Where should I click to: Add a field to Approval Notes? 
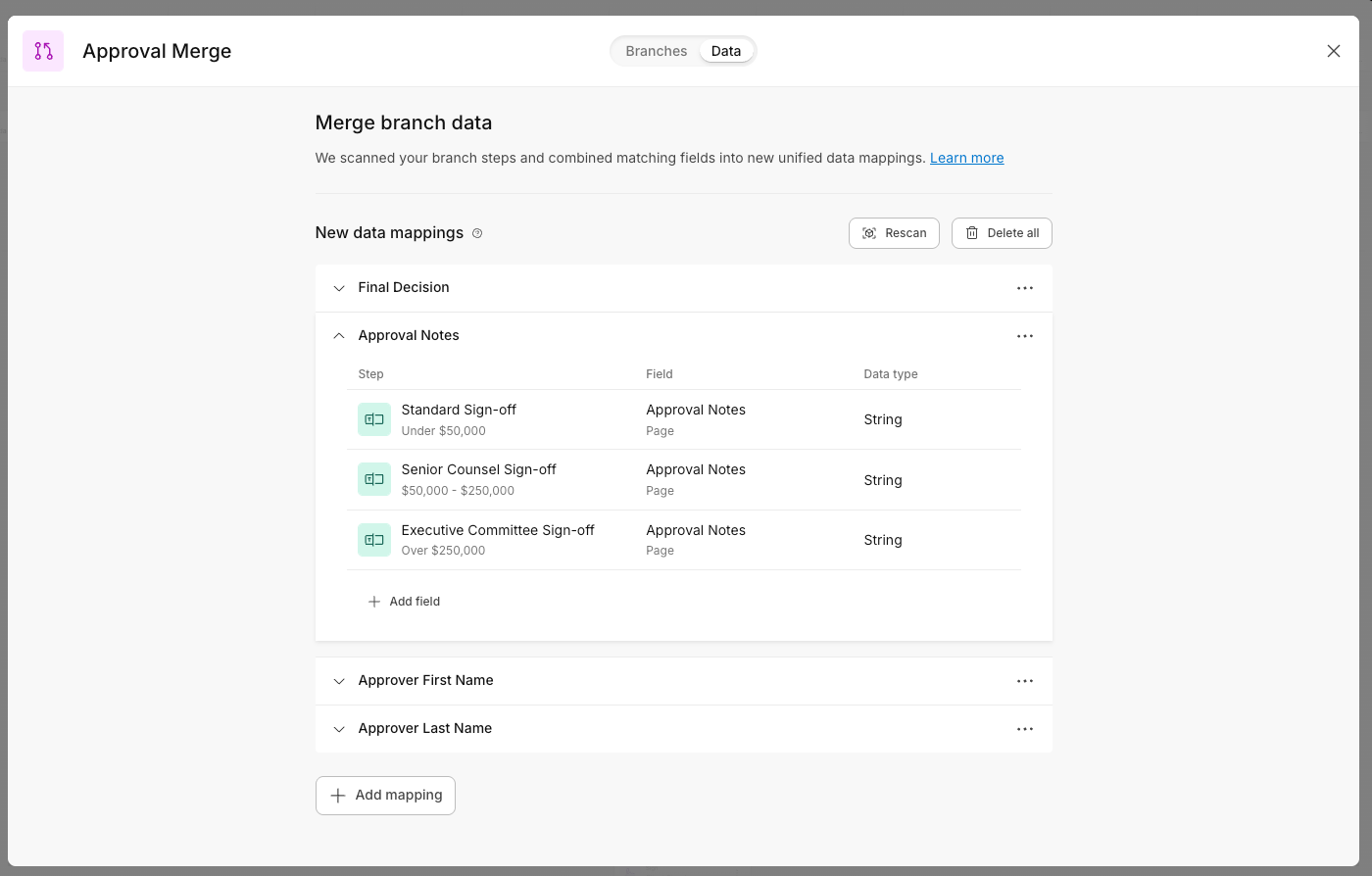pyautogui.click(x=404, y=602)
